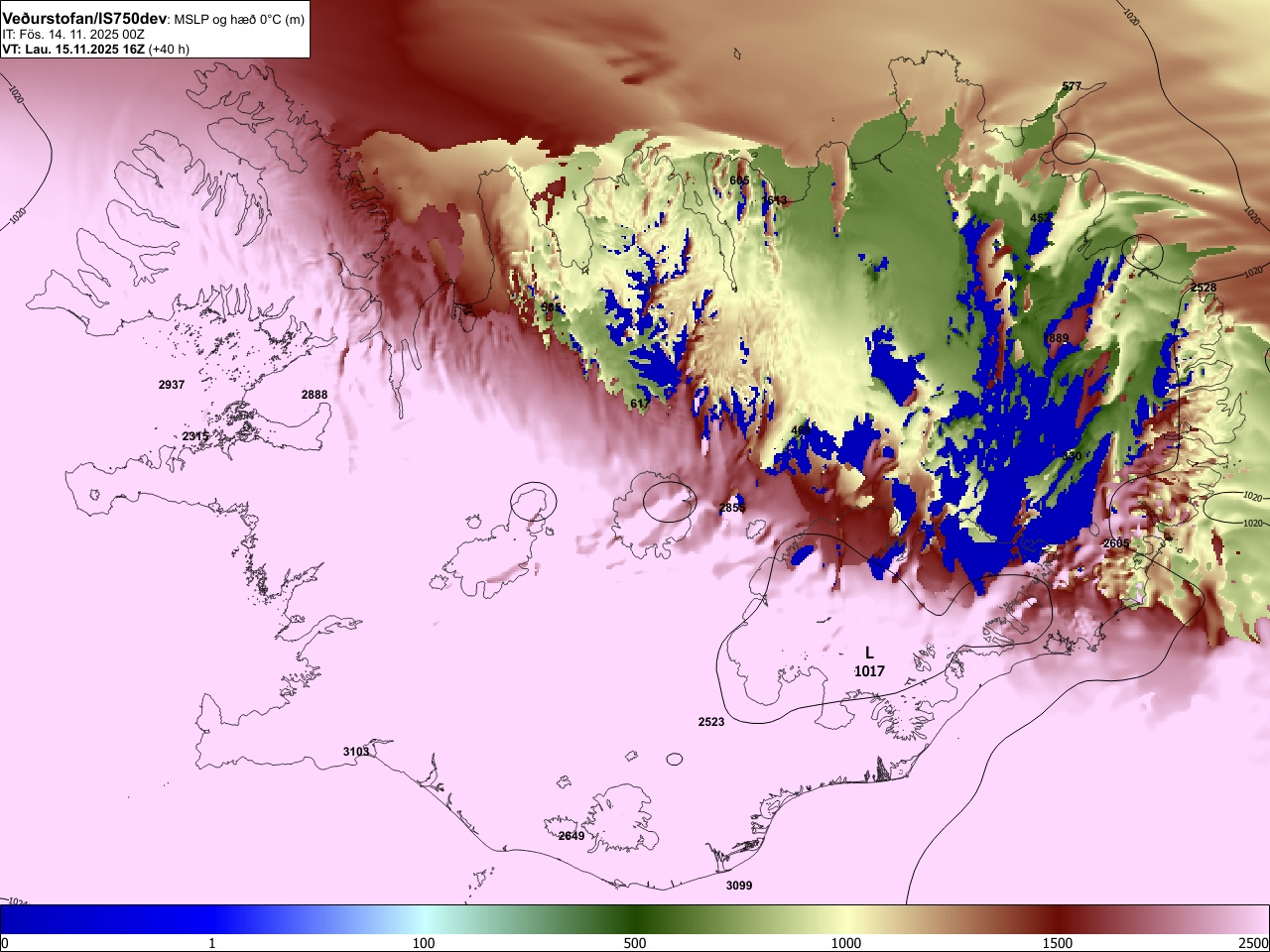Screen dimensions: 1270x952
Task: Pick the dark green colorbar section above 500
Action: tap(635, 919)
